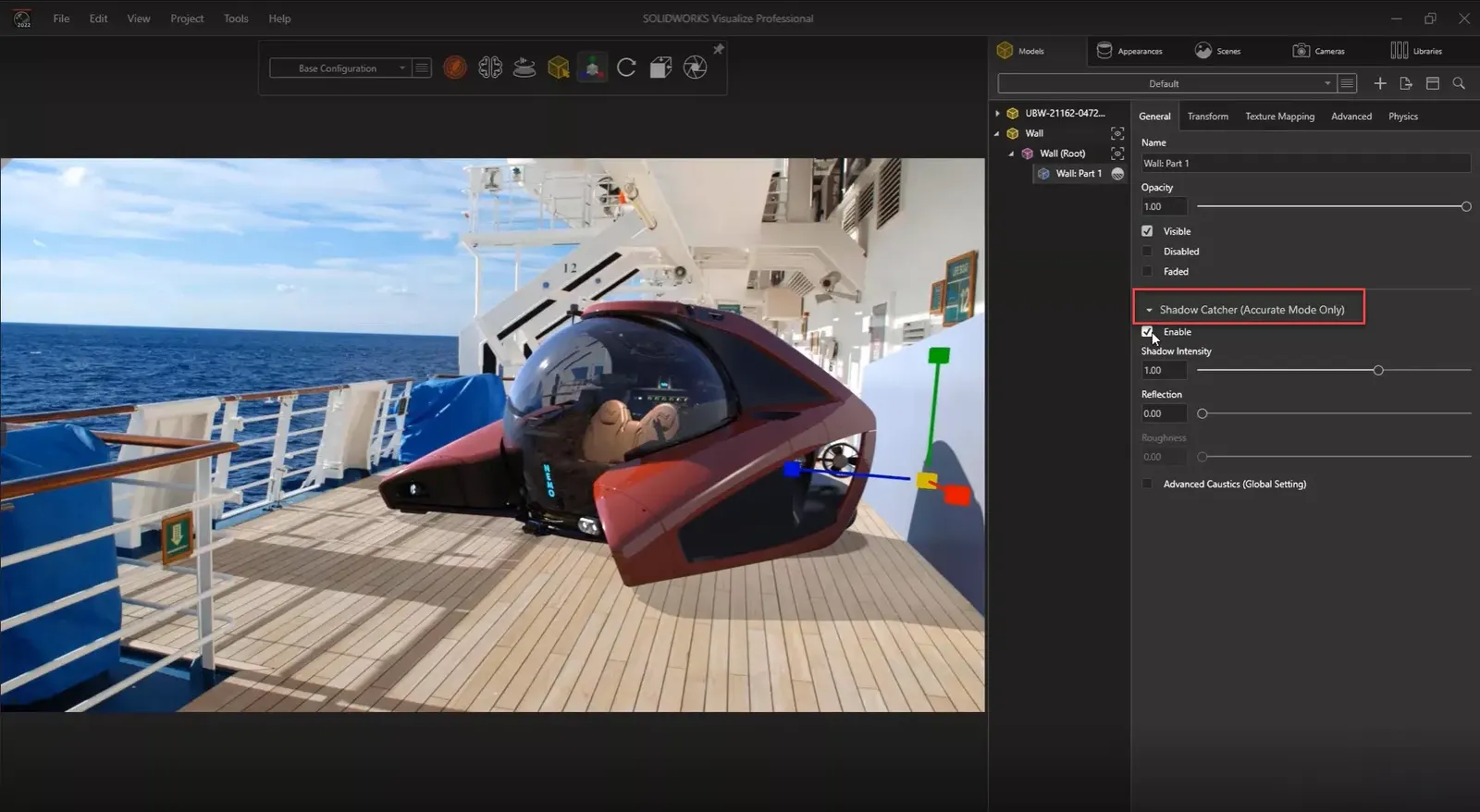Screen dimensions: 1480x812
Task: Click the brain-shaped AI denoiser icon
Action: coord(490,68)
